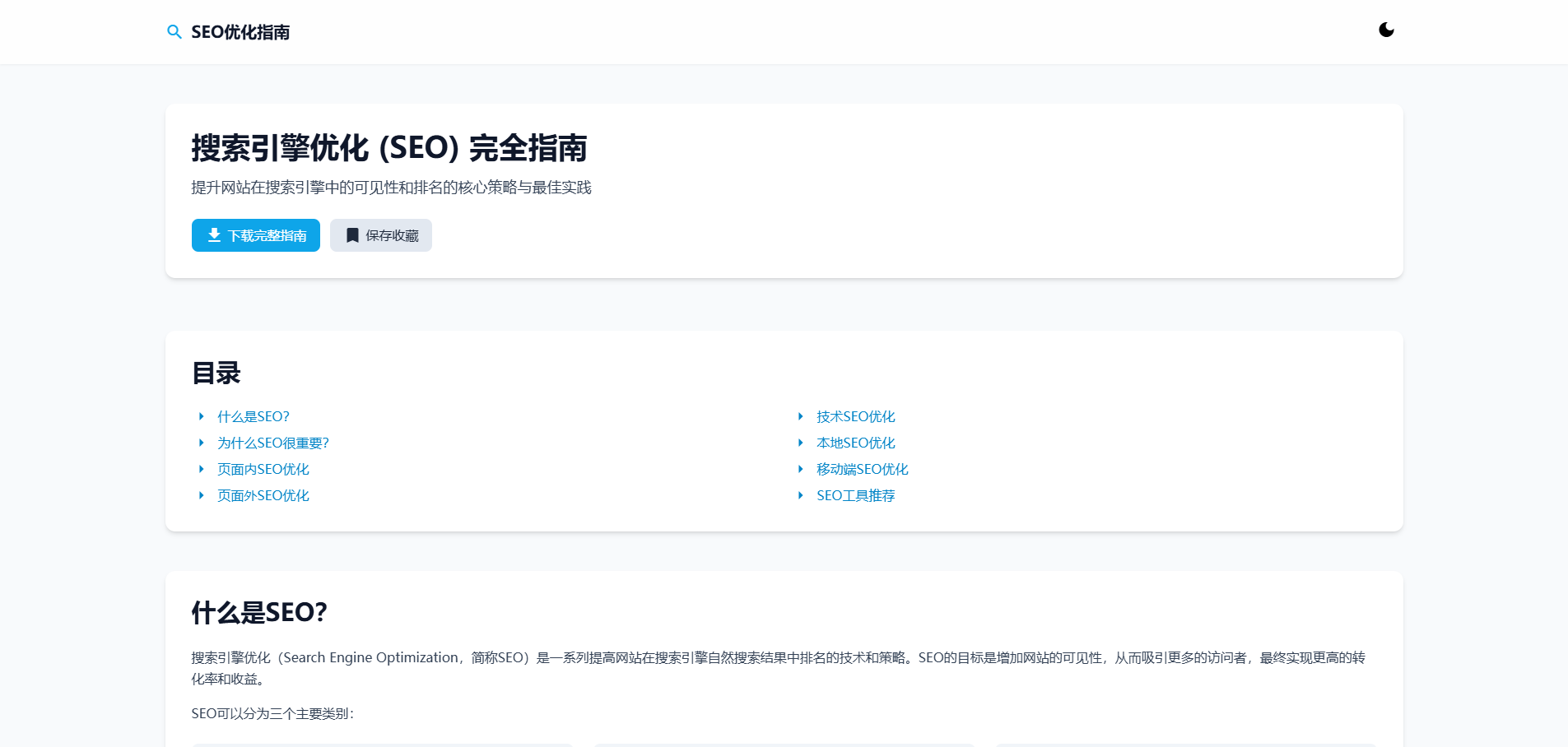The image size is (1568, 747).
Task: Click the triangle bullet next to SEO工具推荐
Action: click(x=800, y=496)
